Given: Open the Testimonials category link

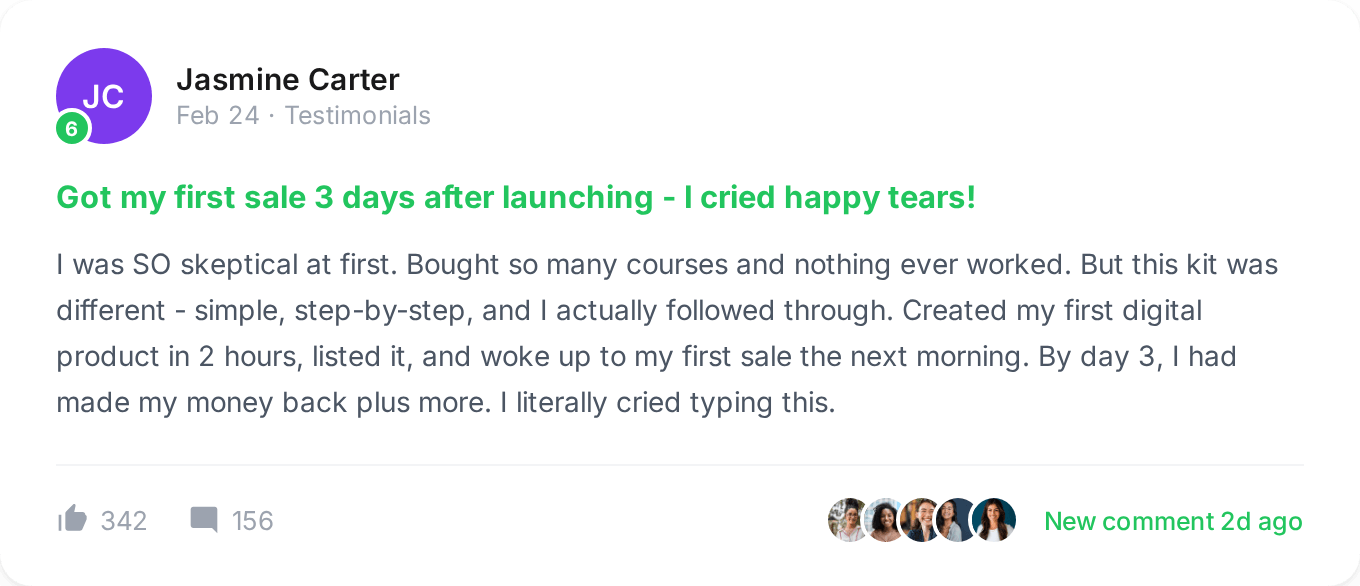Looking at the screenshot, I should [x=358, y=116].
